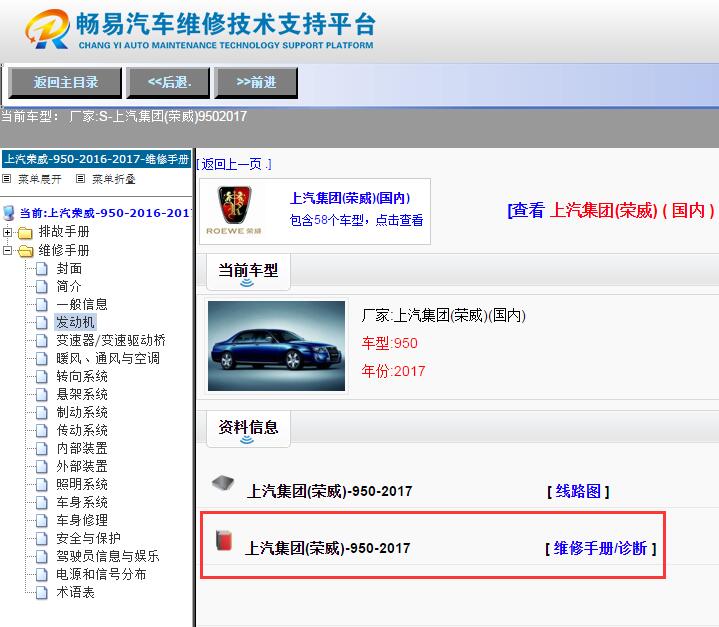Click the page icon next to 术语表

coord(42,593)
